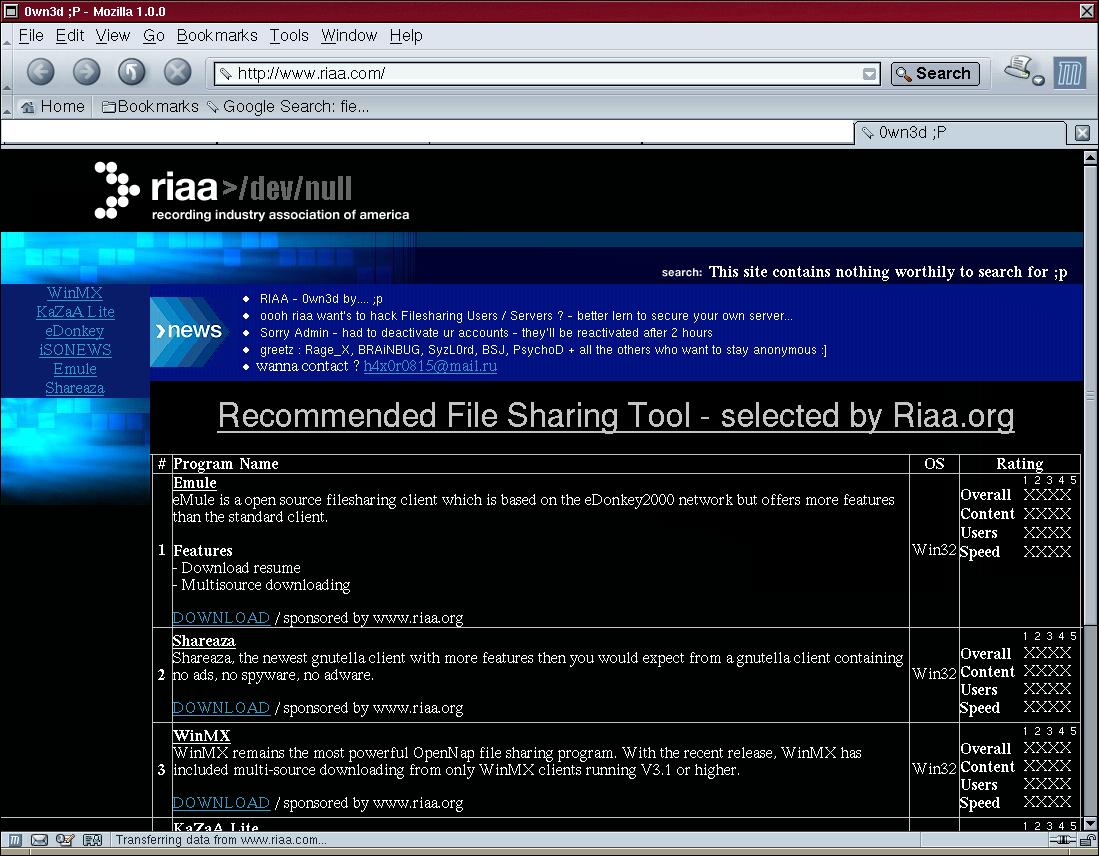Reload the current page
The height and width of the screenshot is (856, 1099).
pos(132,72)
